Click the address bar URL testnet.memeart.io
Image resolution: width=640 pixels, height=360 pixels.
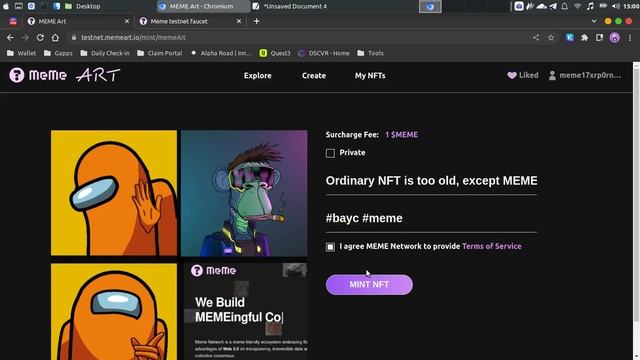(133, 38)
